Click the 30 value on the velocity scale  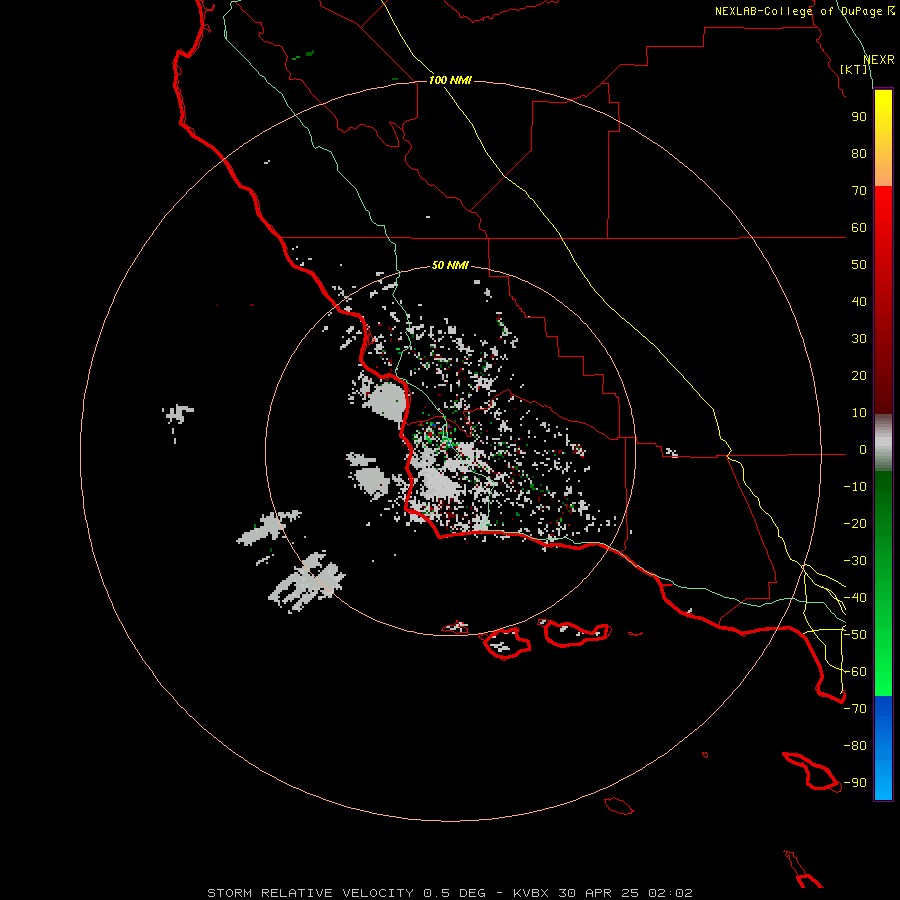(x=859, y=339)
